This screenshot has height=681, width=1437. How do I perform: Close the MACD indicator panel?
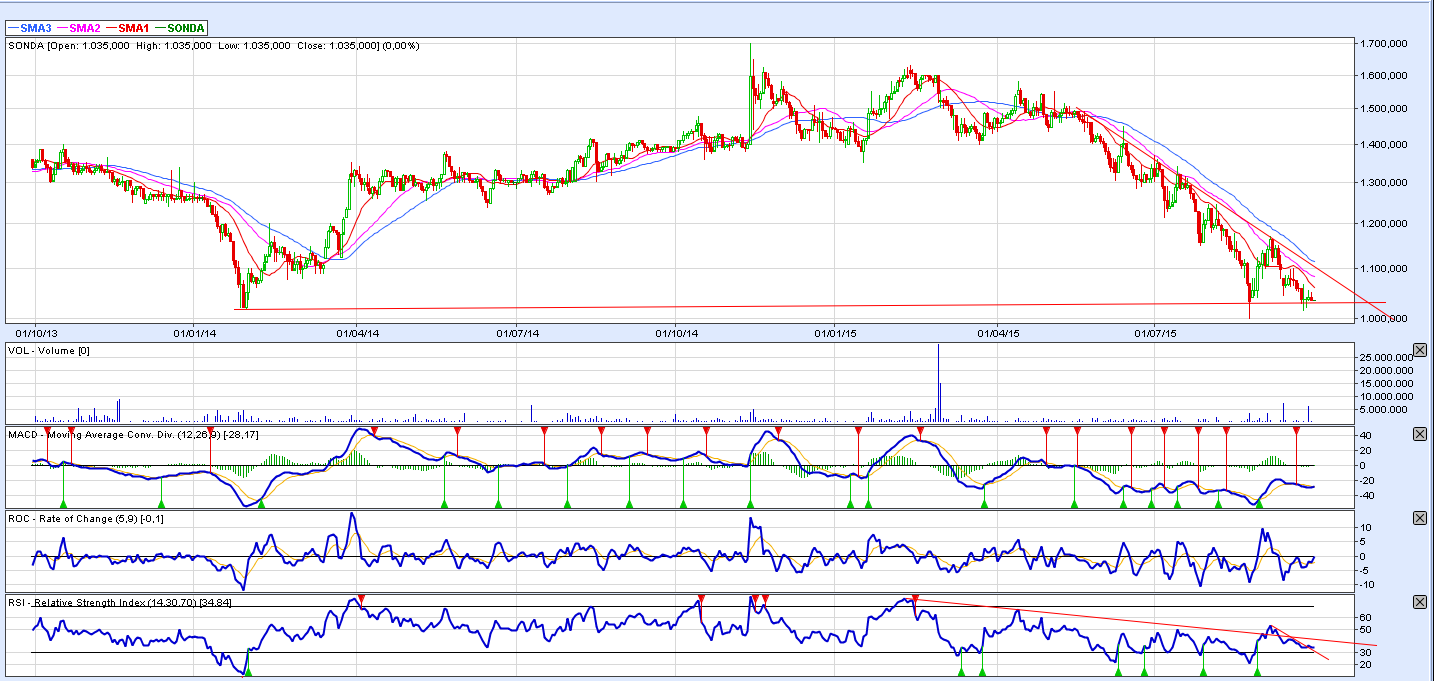[x=1419, y=434]
